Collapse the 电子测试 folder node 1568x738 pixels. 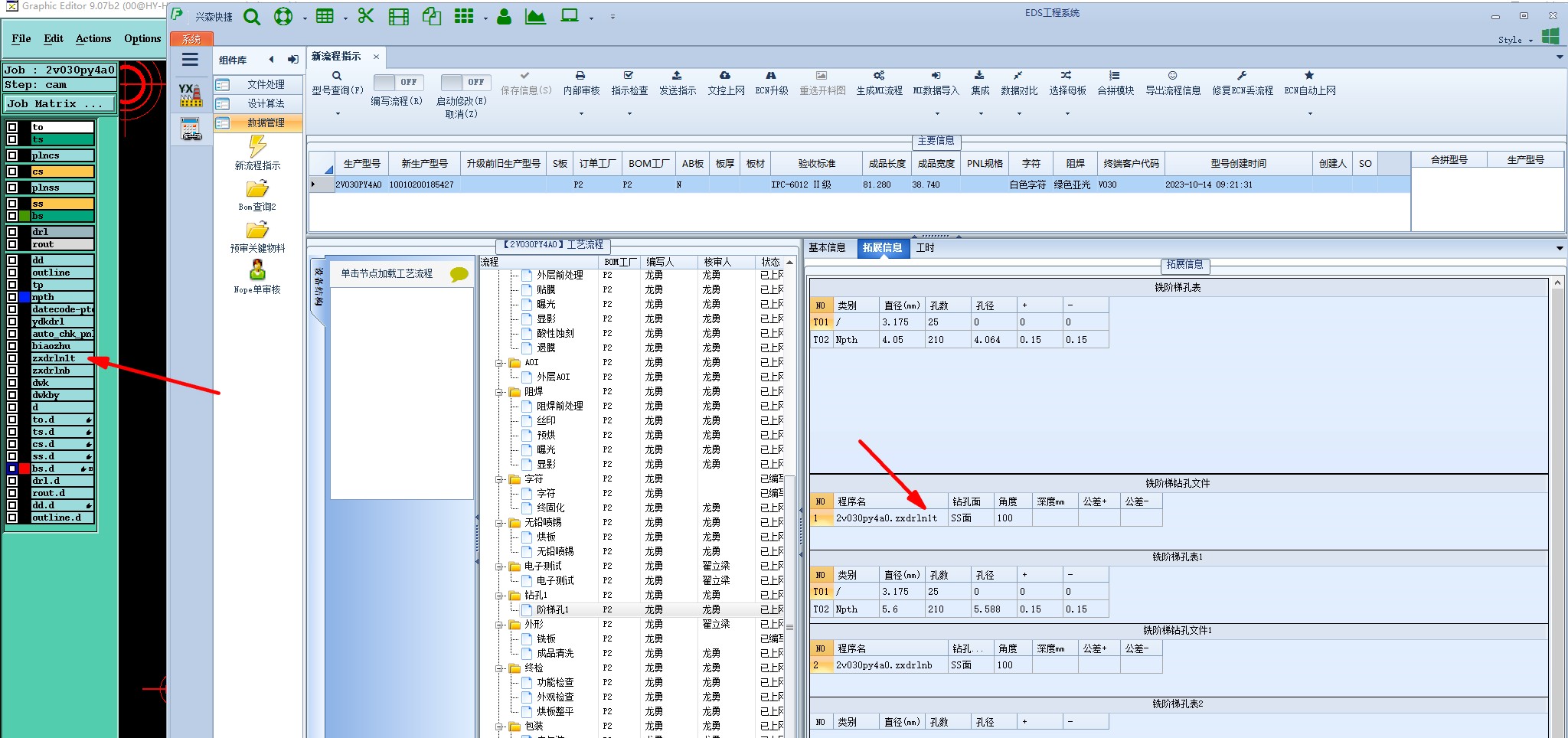tap(499, 567)
